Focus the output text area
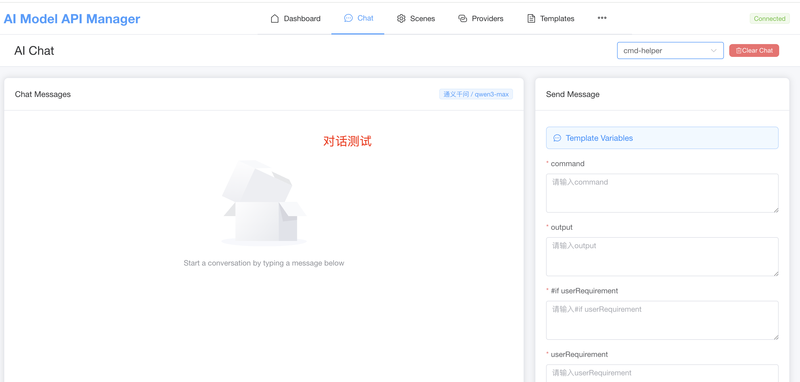Image resolution: width=800 pixels, height=382 pixels. [x=662, y=257]
